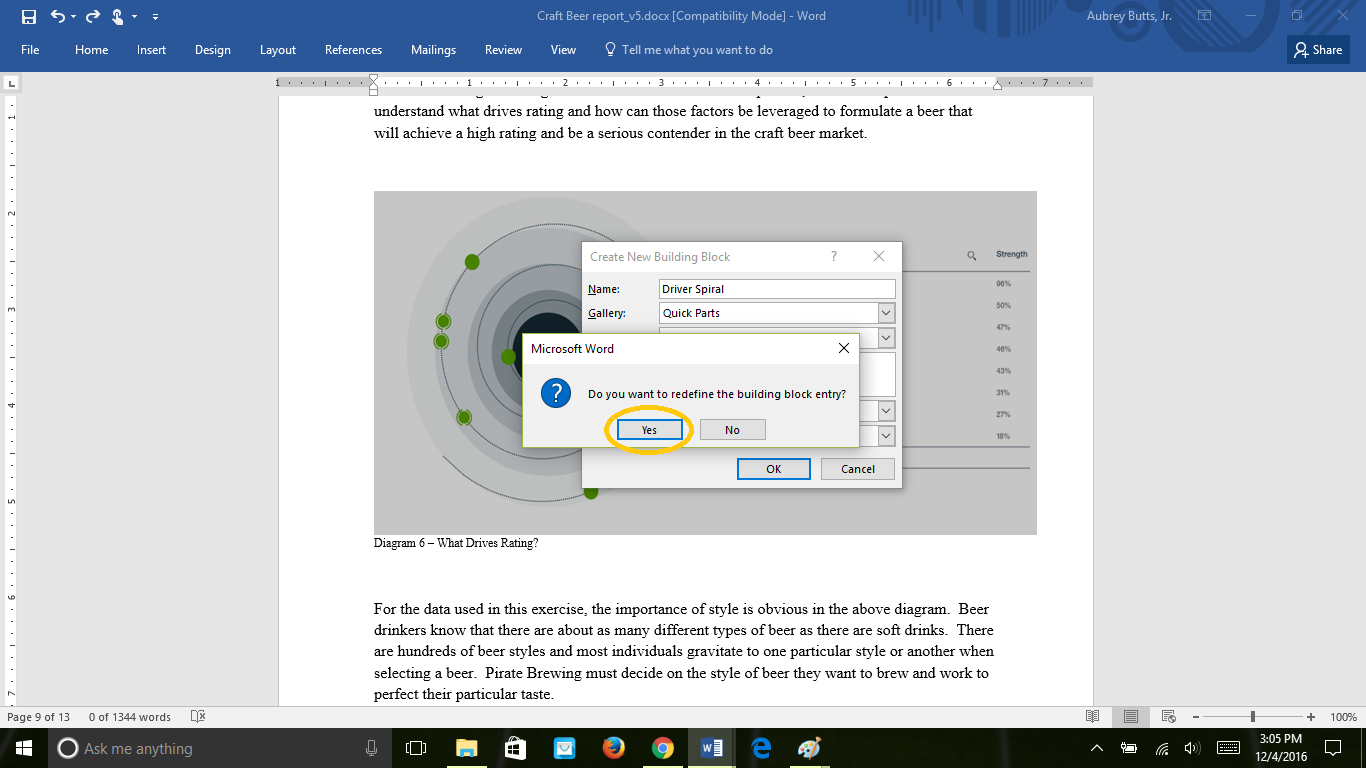Open the Windows Start menu
1366x768 pixels.
tap(24, 748)
